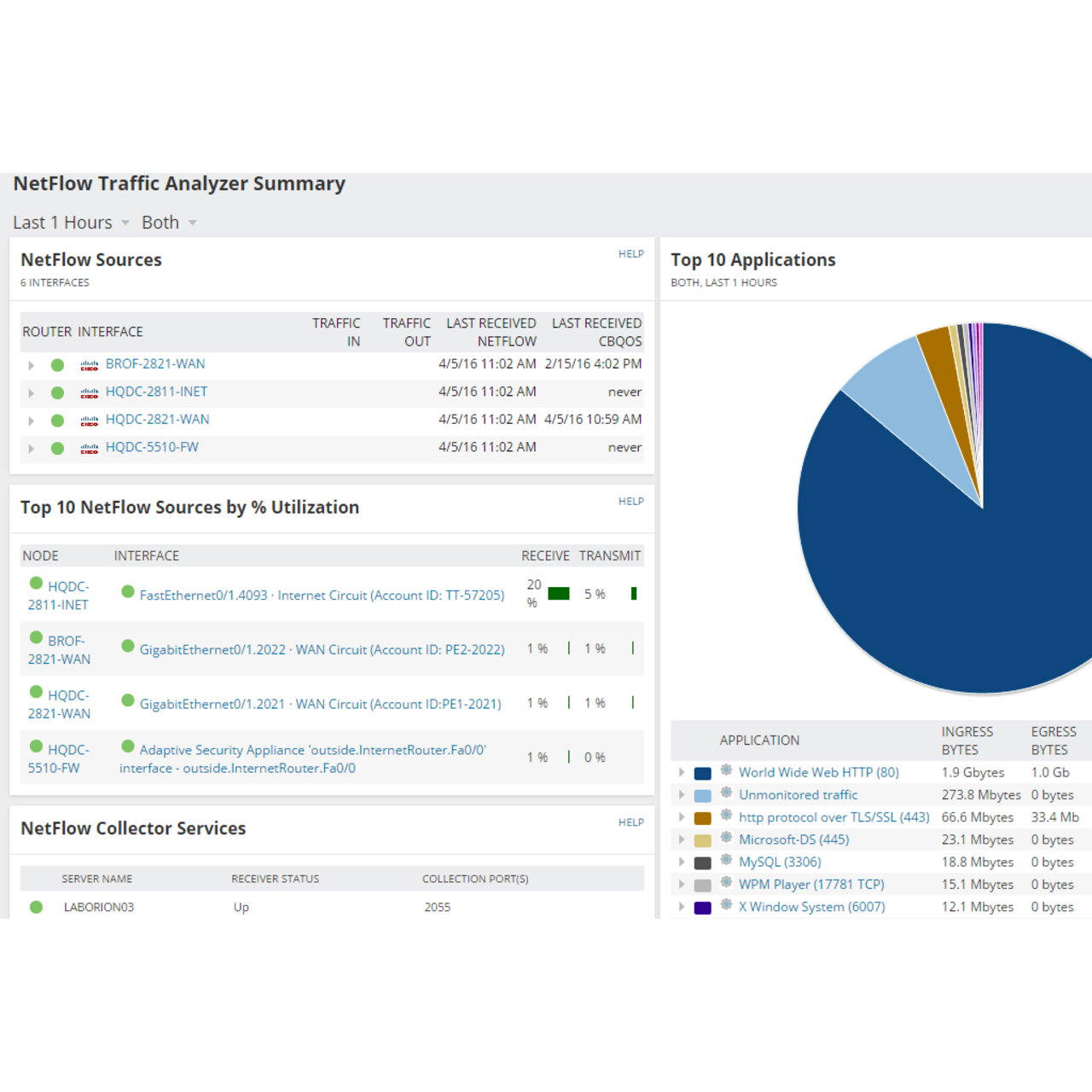Click the gear icon next to MySQL (3306)
The image size is (1092, 1092).
[x=726, y=861]
